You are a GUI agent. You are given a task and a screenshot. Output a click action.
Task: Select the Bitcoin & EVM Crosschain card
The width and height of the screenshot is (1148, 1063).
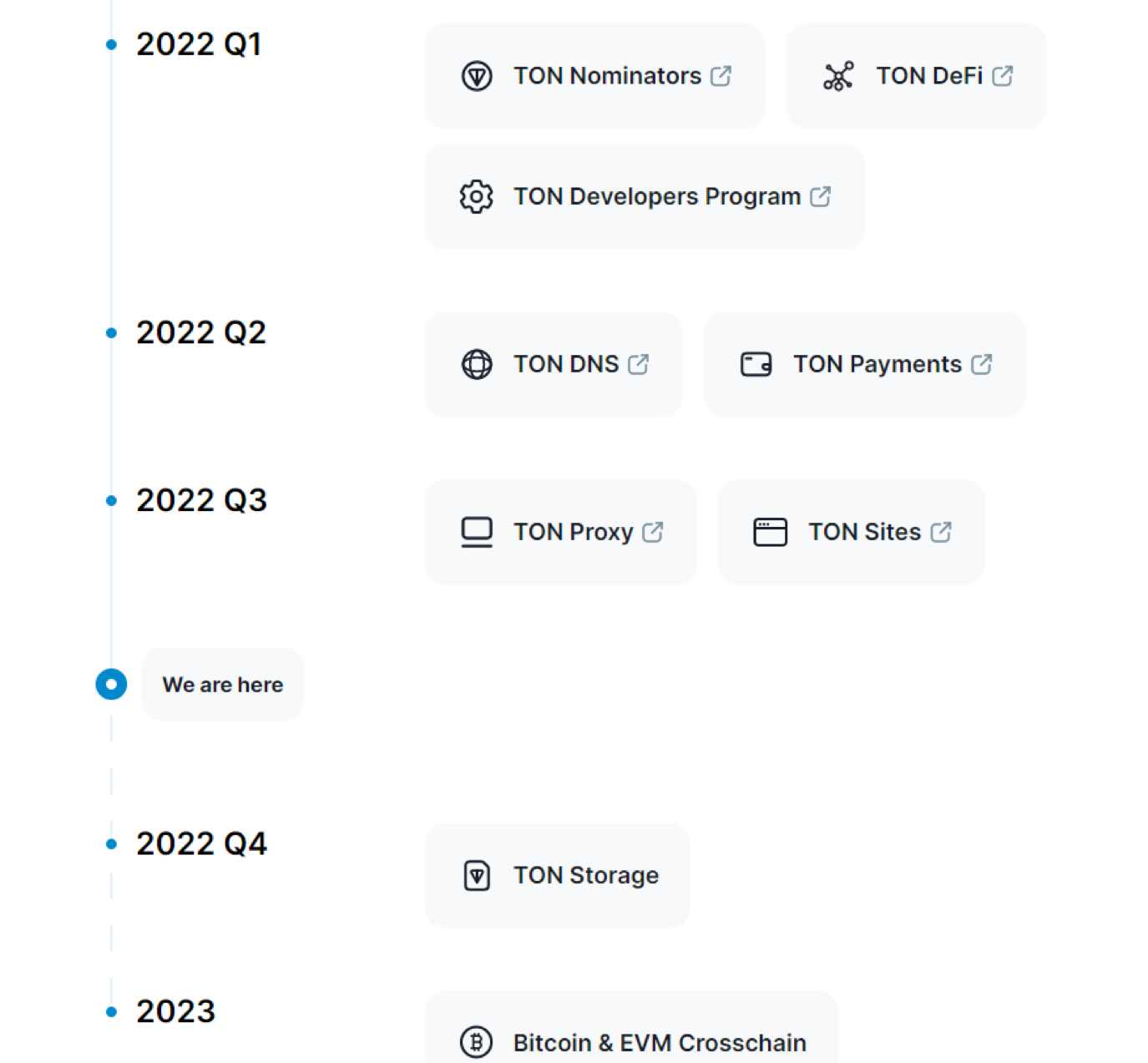(x=631, y=1028)
